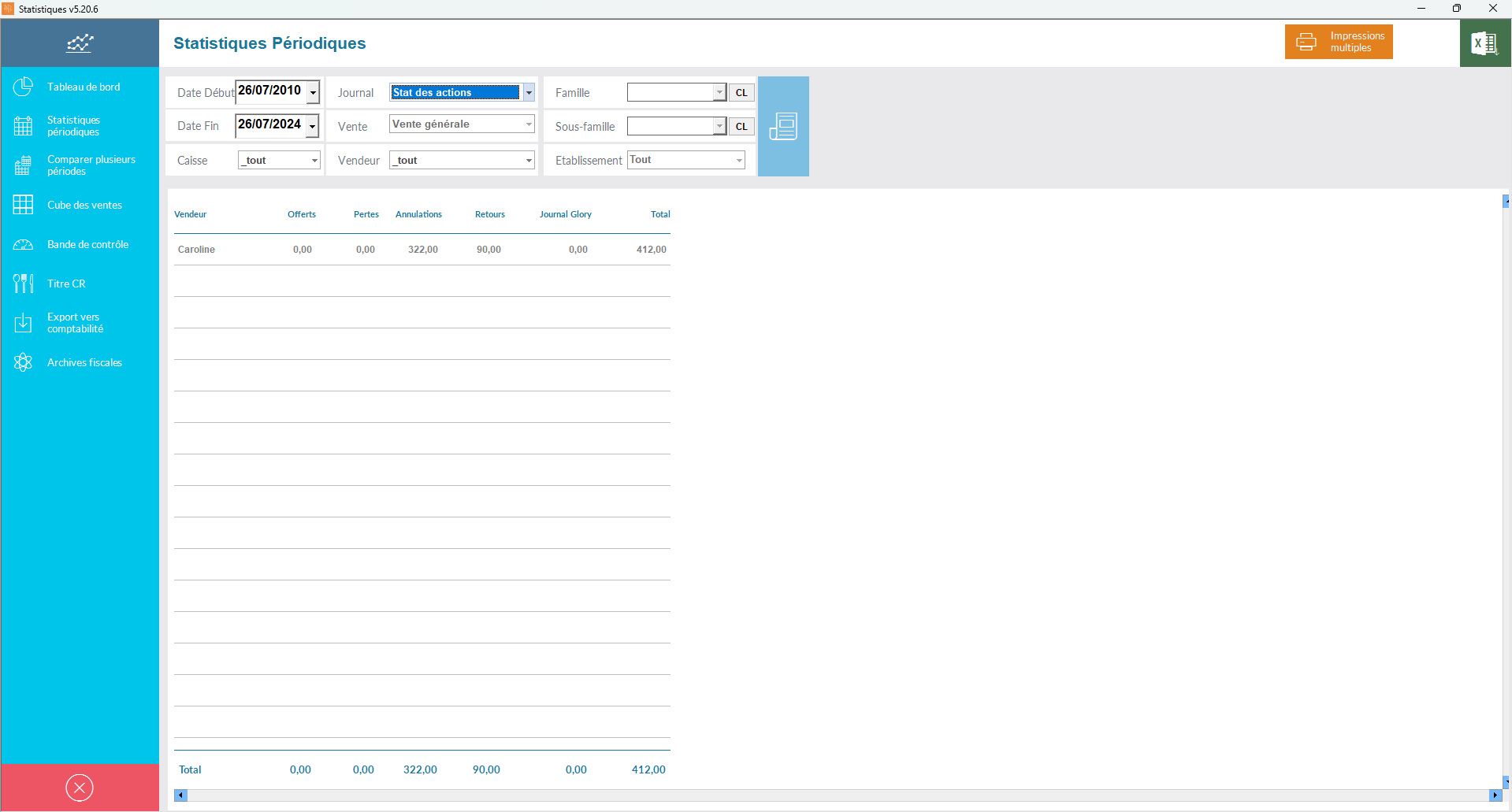The height and width of the screenshot is (812, 1512).
Task: Click the Date Fin date field
Action: 271,125
